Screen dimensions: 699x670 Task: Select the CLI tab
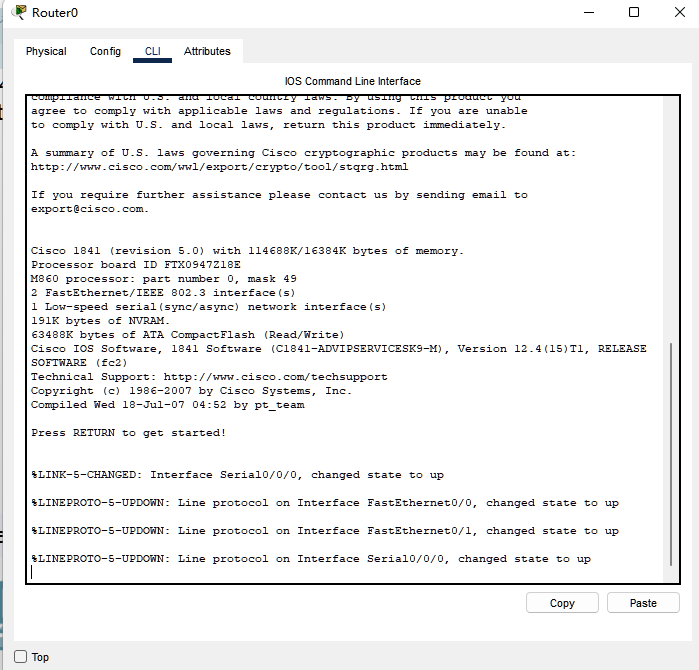click(x=152, y=51)
